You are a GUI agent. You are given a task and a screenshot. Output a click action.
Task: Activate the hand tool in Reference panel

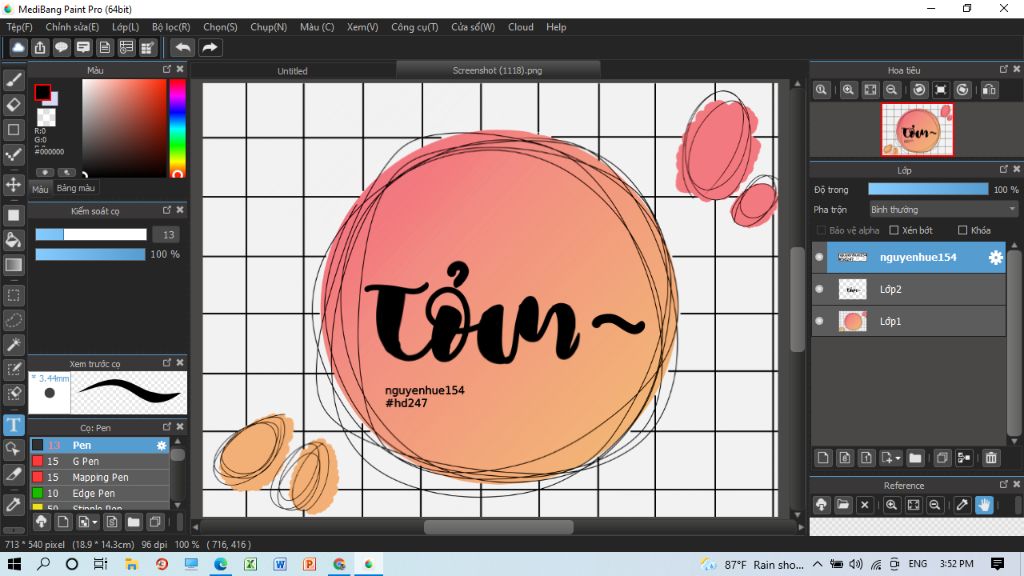click(984, 505)
